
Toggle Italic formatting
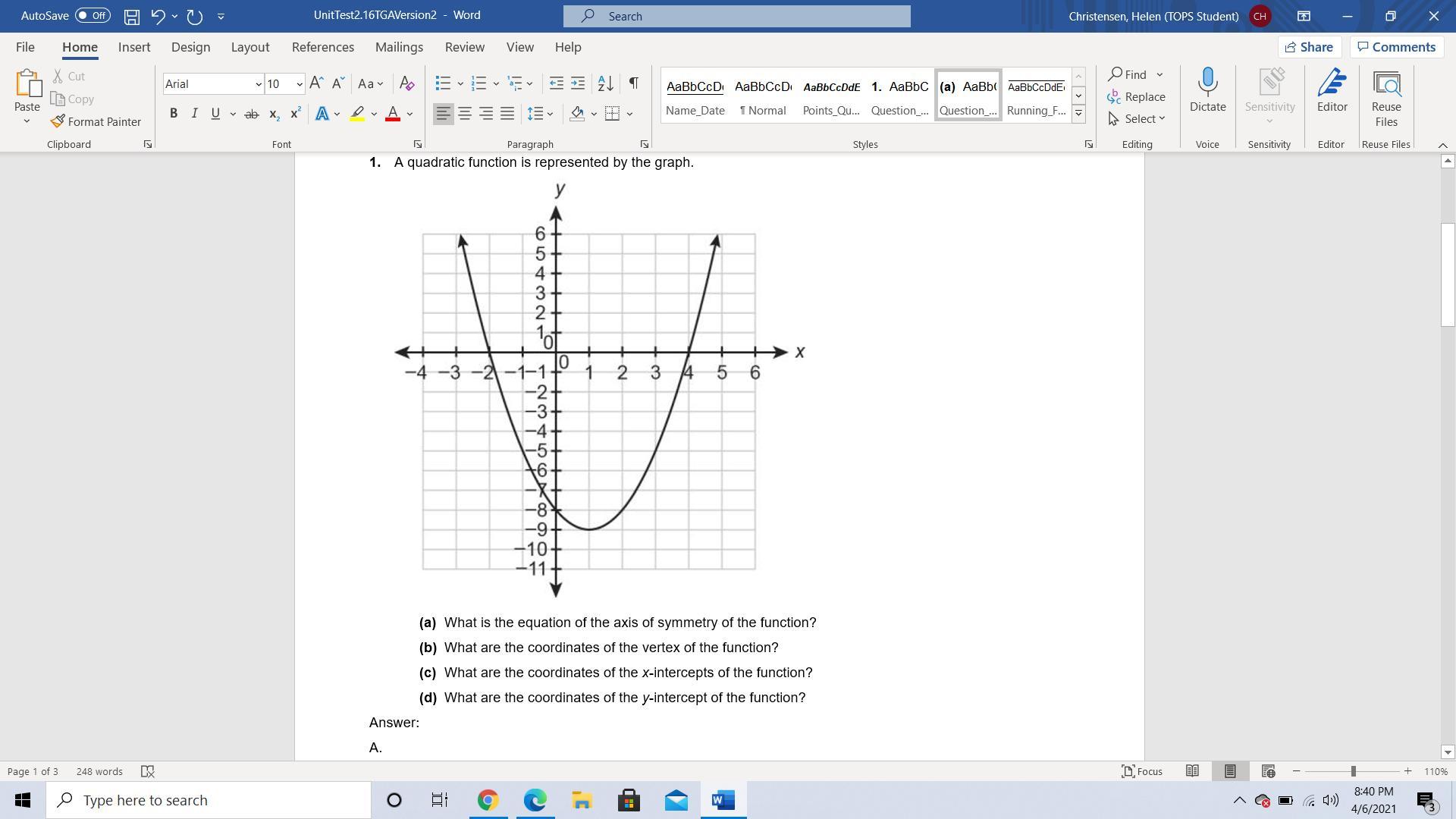point(194,114)
